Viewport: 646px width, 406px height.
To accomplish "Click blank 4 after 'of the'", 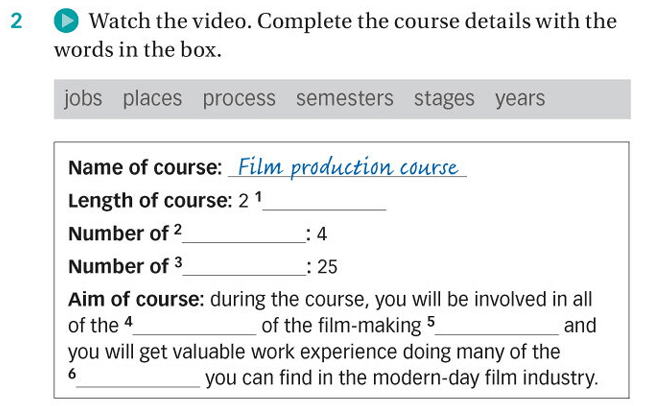I will [196, 326].
